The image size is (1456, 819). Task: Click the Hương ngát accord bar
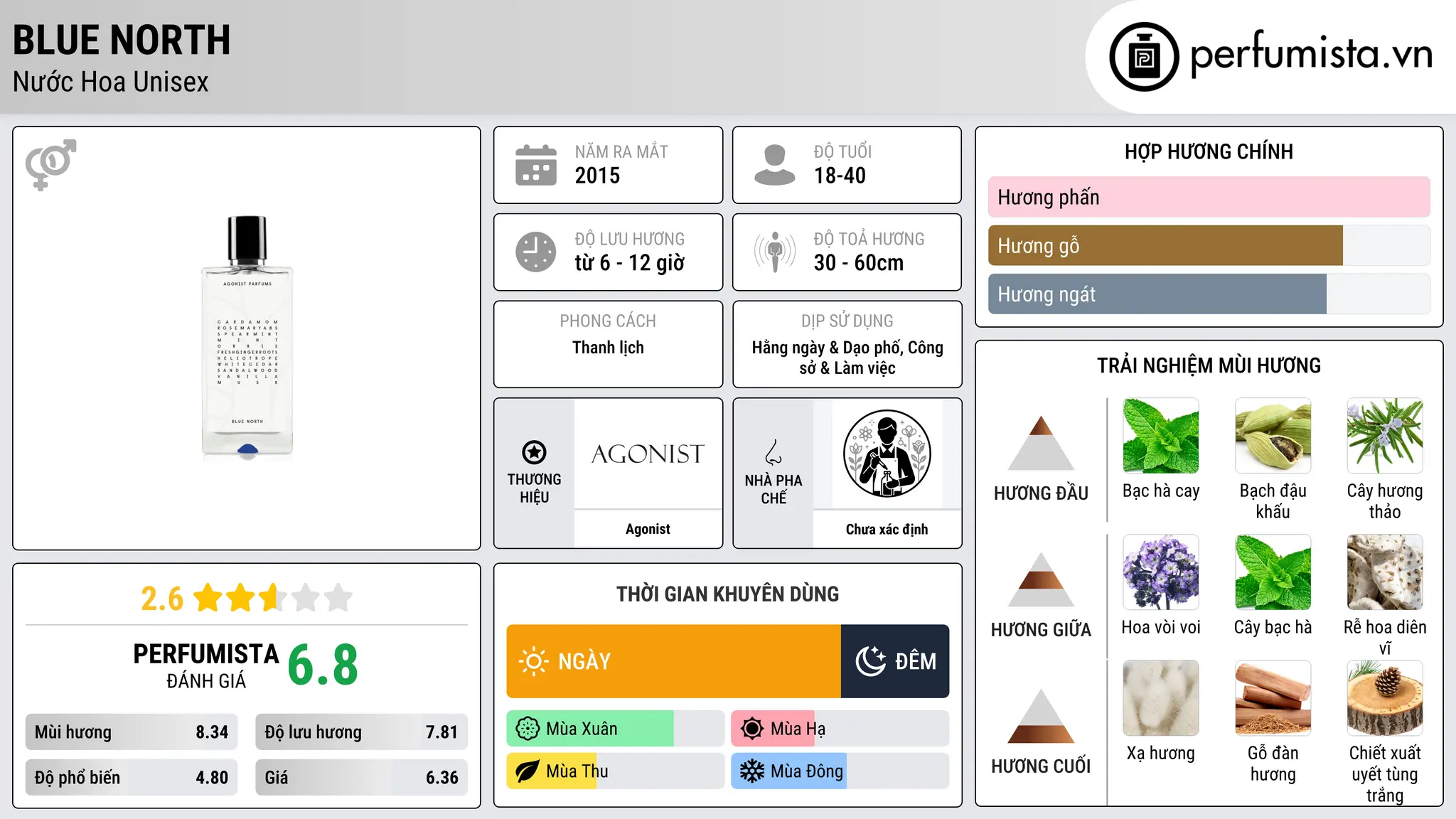[1209, 294]
